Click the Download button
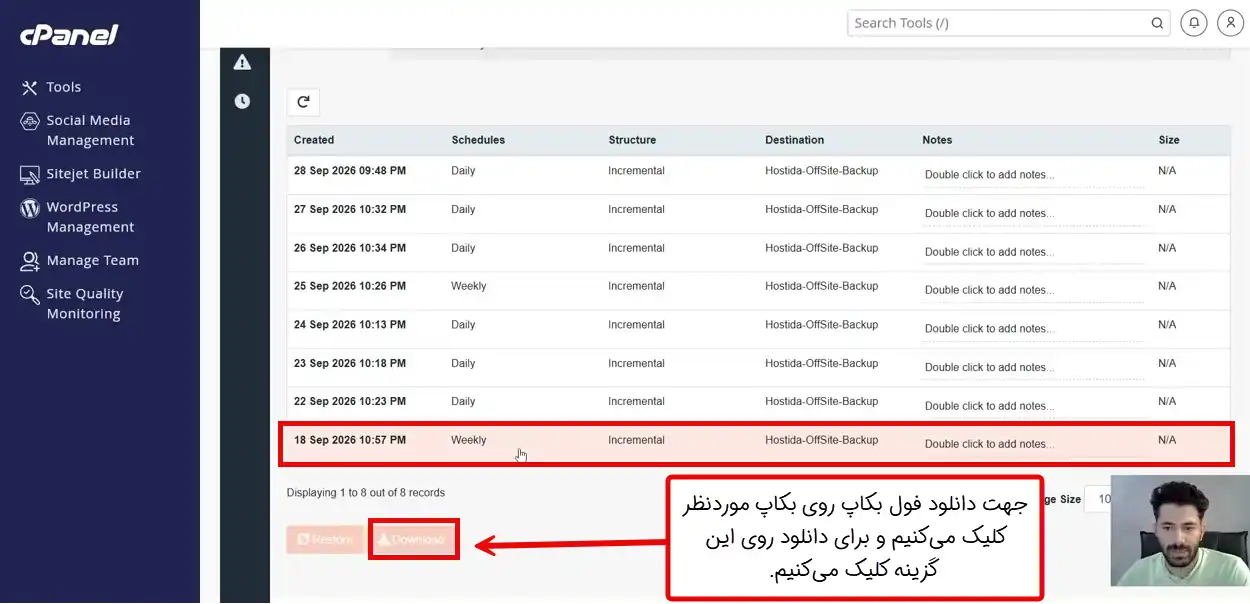Screen dimensions: 1250x604 (x=412, y=540)
